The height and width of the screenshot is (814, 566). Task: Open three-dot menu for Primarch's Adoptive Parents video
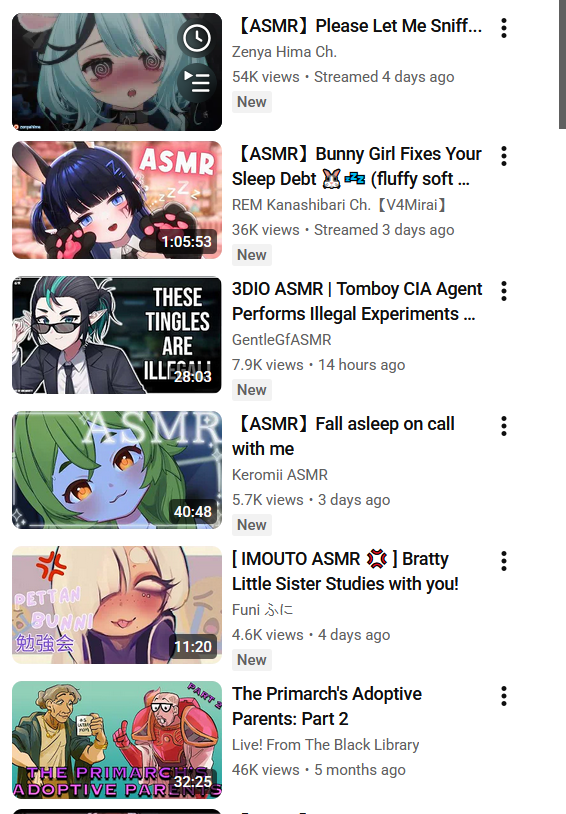[x=504, y=696]
